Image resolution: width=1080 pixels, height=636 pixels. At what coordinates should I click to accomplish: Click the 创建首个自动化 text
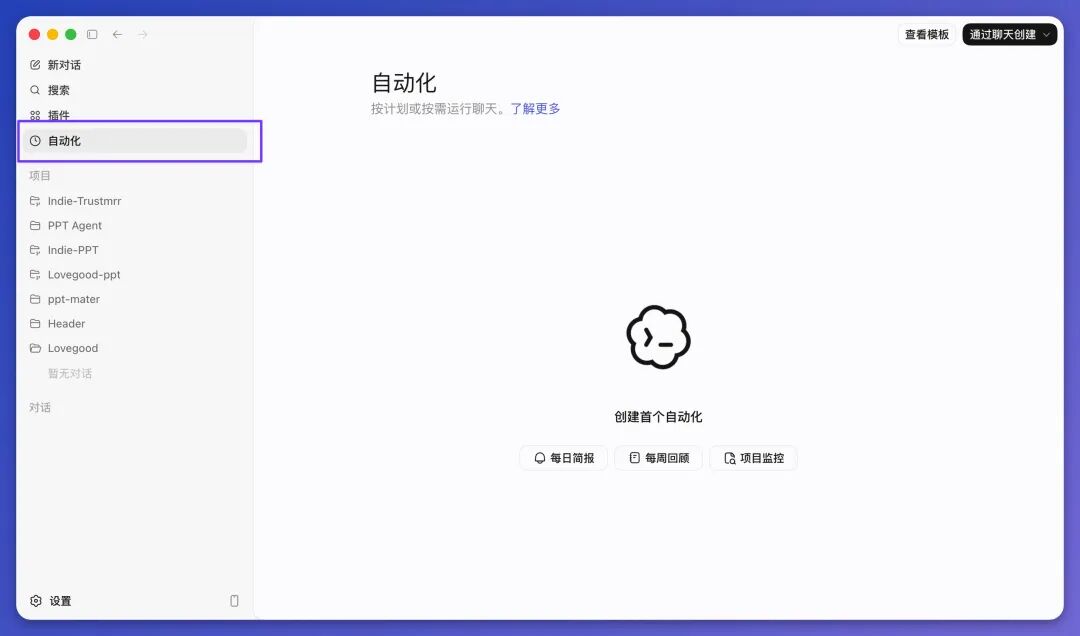click(658, 417)
